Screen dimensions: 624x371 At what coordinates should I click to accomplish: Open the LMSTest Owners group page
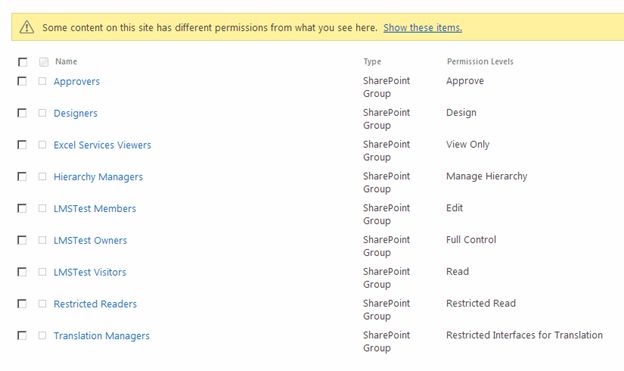point(90,240)
